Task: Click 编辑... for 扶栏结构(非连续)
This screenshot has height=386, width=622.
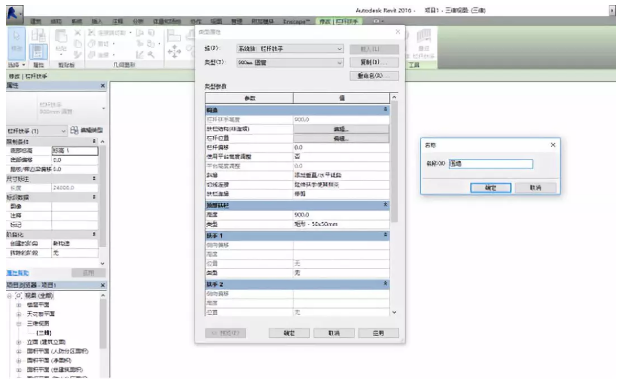Action: tap(341, 129)
